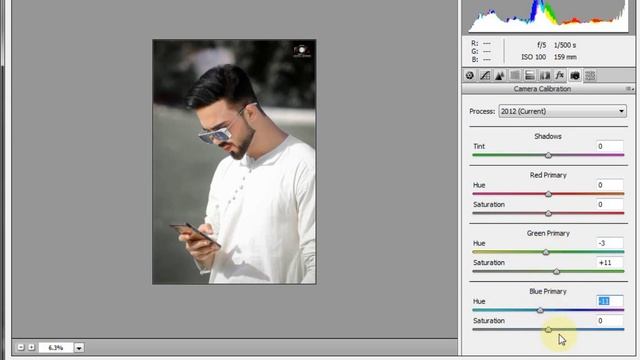Click the 159 mm focal length readout

tap(565, 57)
